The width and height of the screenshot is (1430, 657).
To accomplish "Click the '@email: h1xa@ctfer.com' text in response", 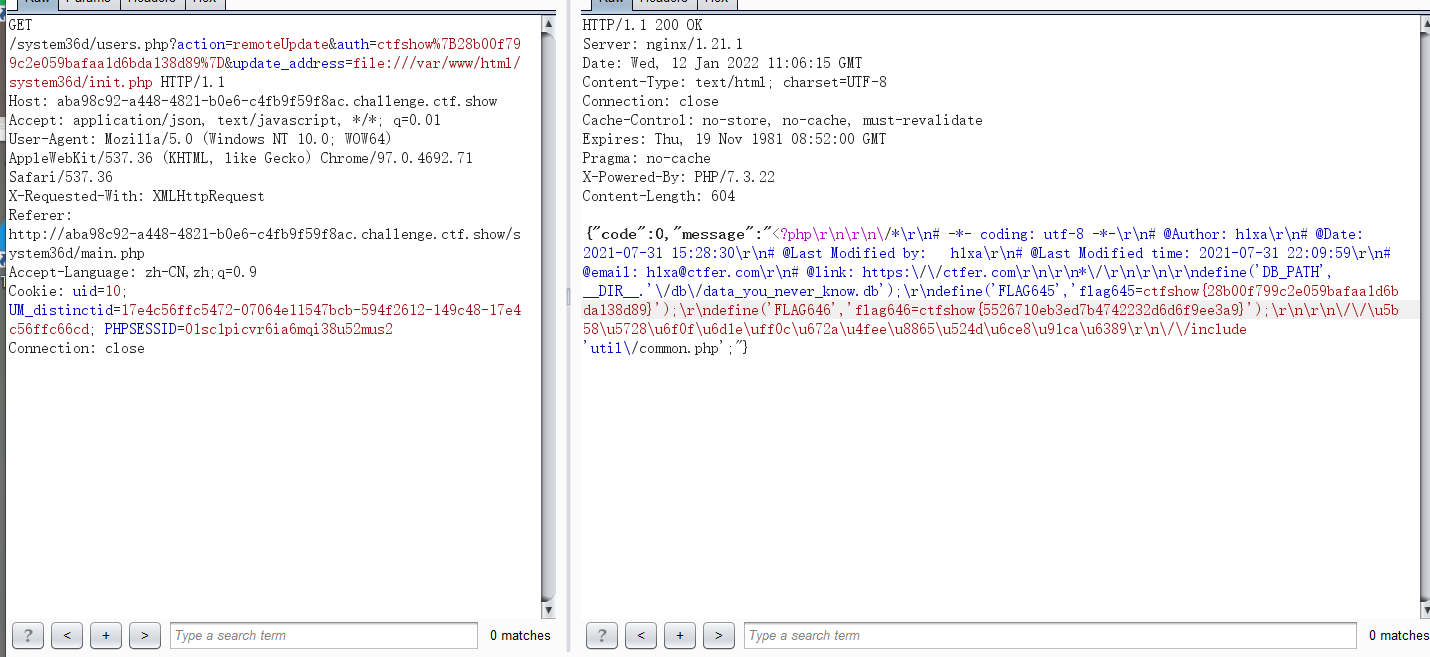I will click(x=670, y=272).
